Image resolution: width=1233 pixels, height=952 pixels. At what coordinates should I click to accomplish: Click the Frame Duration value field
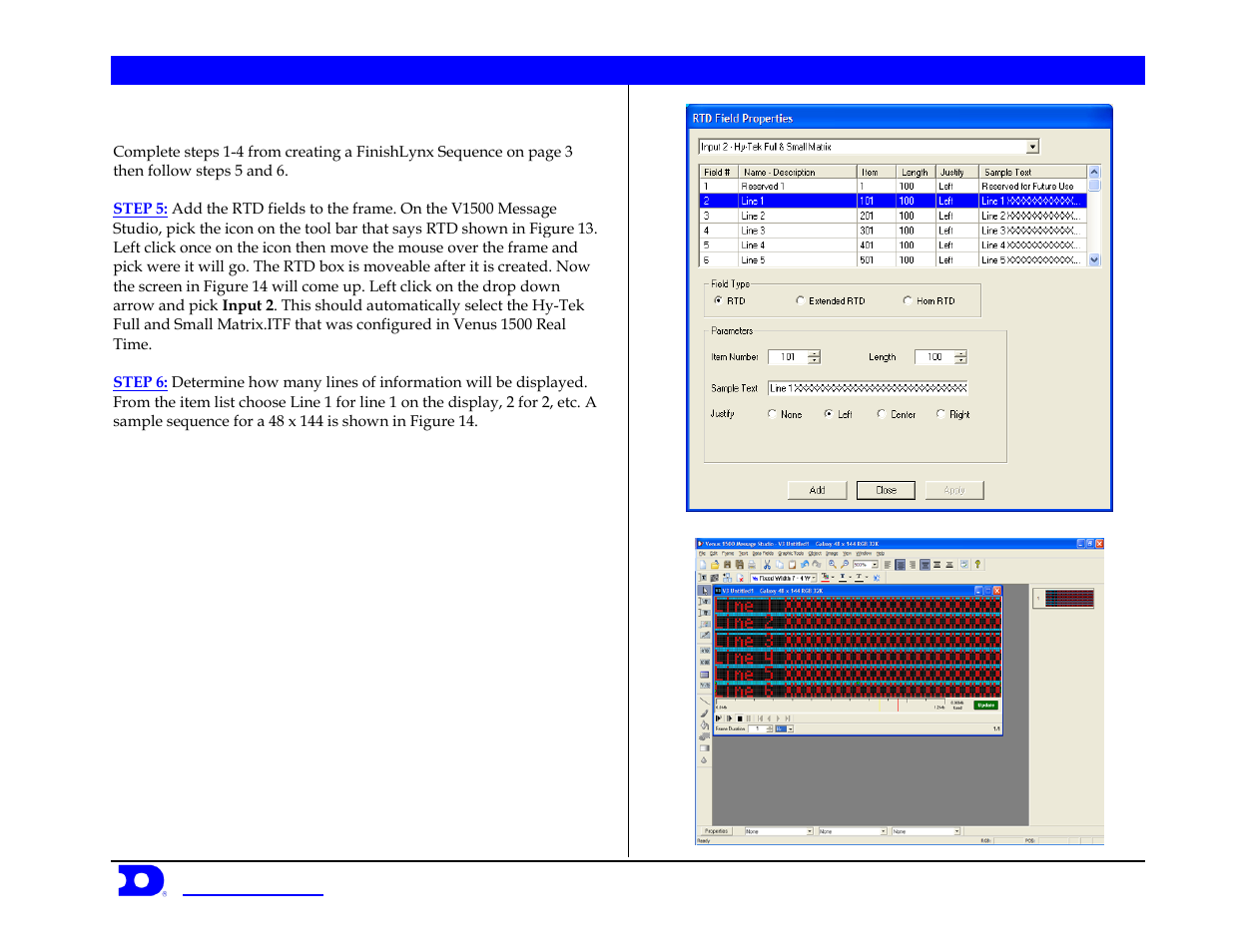pyautogui.click(x=757, y=728)
